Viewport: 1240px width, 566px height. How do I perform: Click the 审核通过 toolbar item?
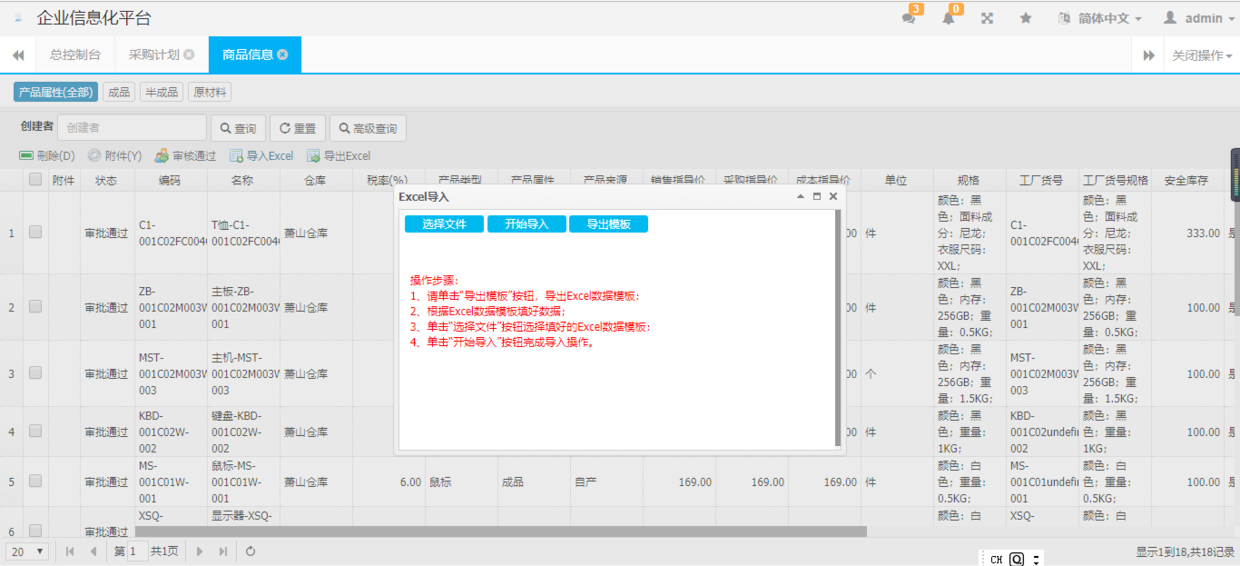185,156
